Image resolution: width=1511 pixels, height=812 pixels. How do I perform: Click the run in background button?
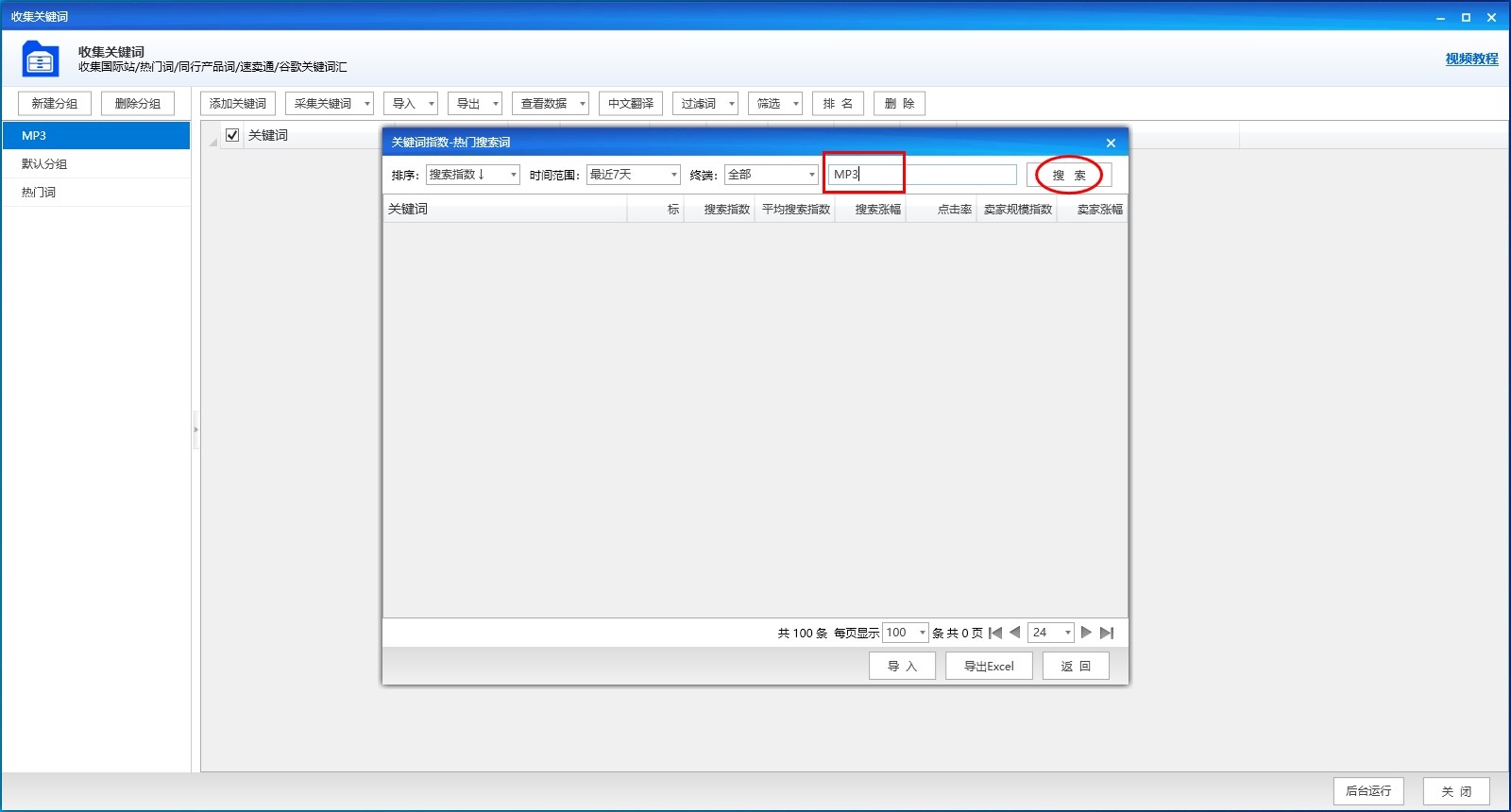coord(1368,791)
